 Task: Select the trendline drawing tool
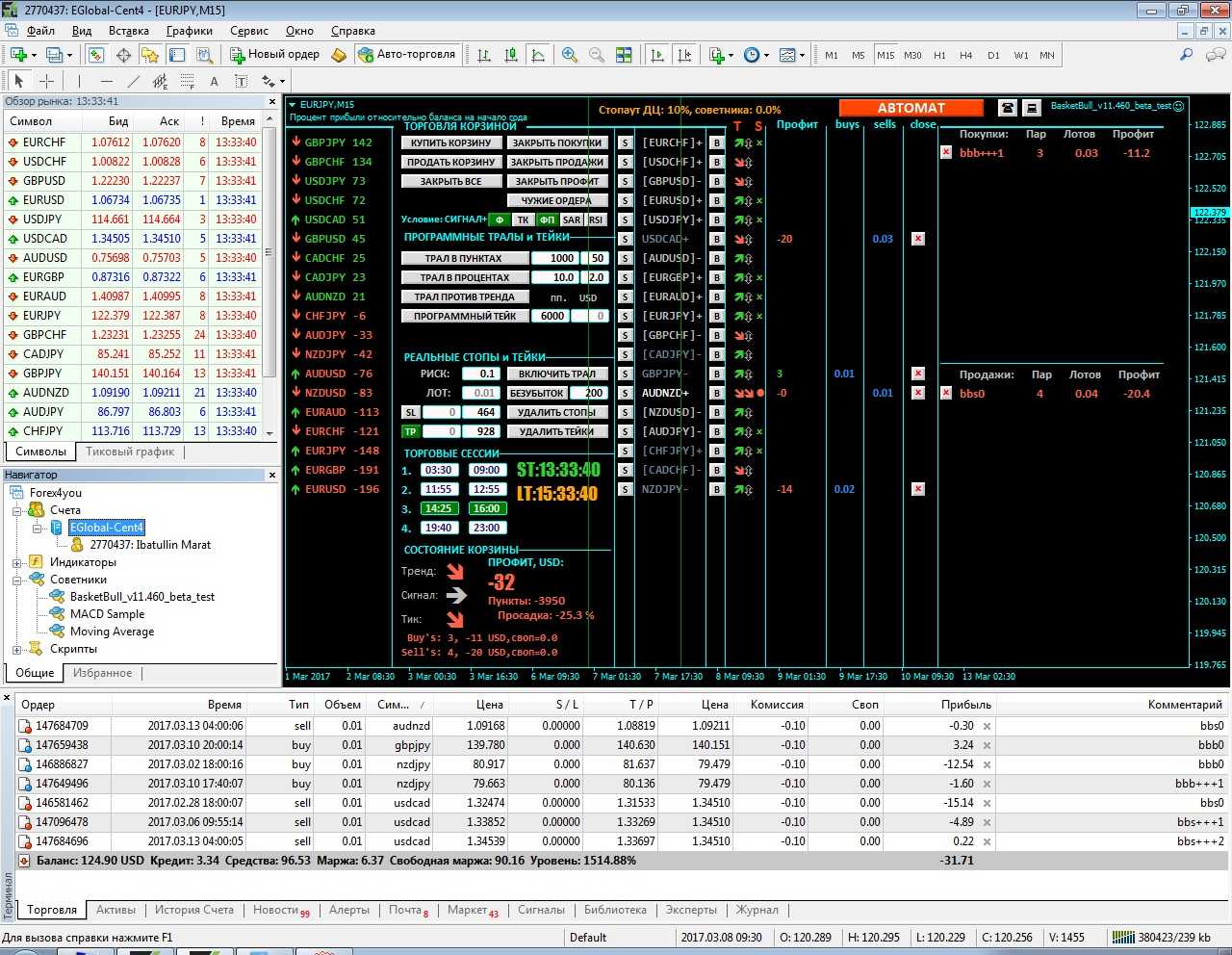coord(134,82)
